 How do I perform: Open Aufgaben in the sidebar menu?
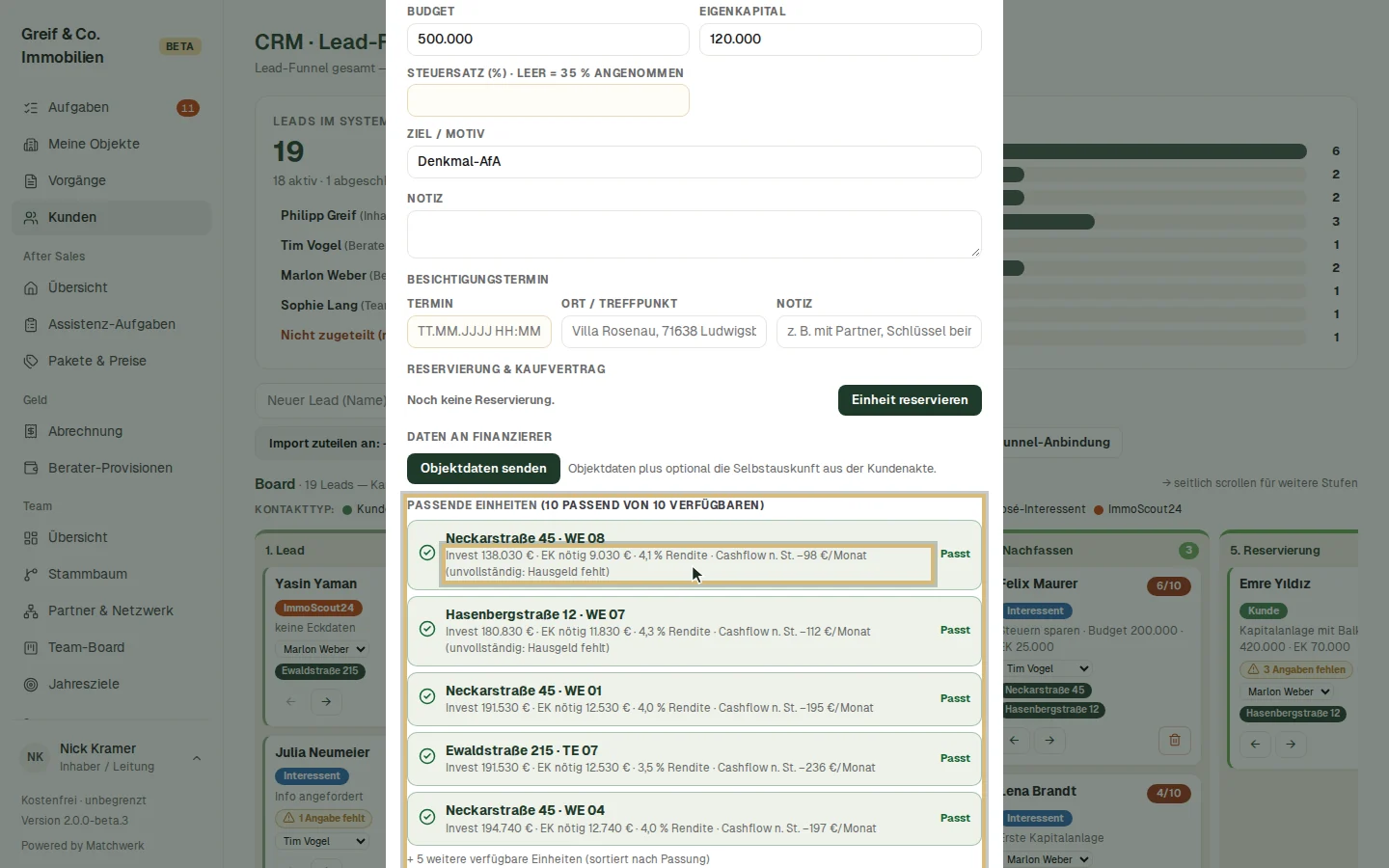pyautogui.click(x=111, y=108)
